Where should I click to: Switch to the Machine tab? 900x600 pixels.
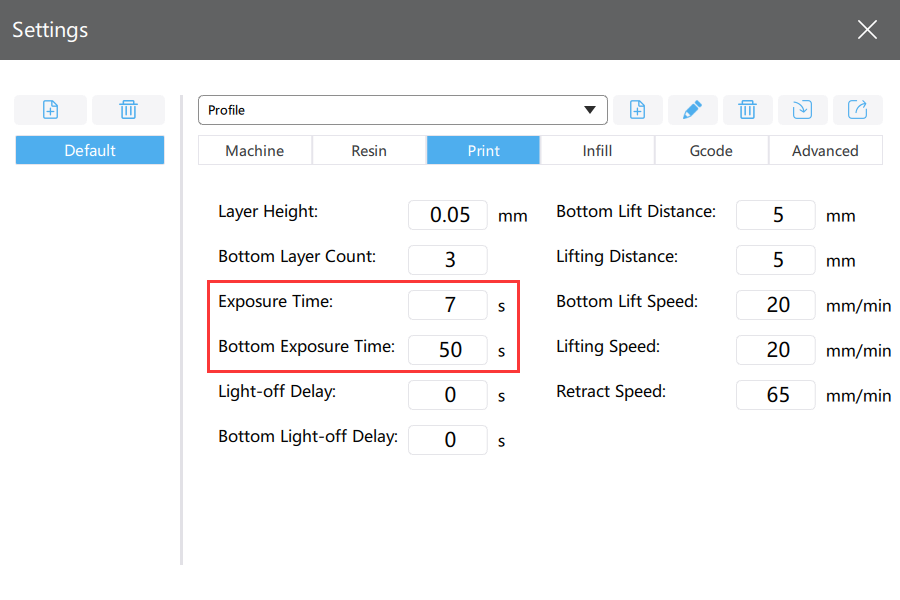coord(255,150)
